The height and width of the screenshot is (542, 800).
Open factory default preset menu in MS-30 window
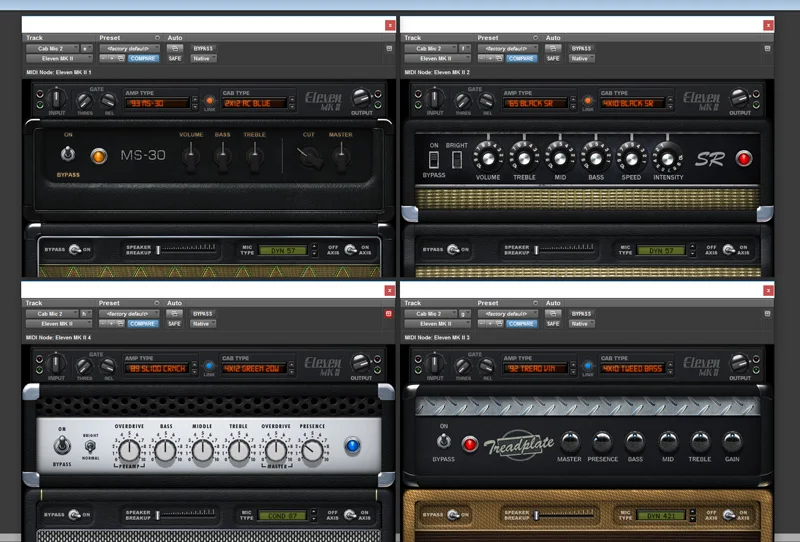tap(130, 48)
